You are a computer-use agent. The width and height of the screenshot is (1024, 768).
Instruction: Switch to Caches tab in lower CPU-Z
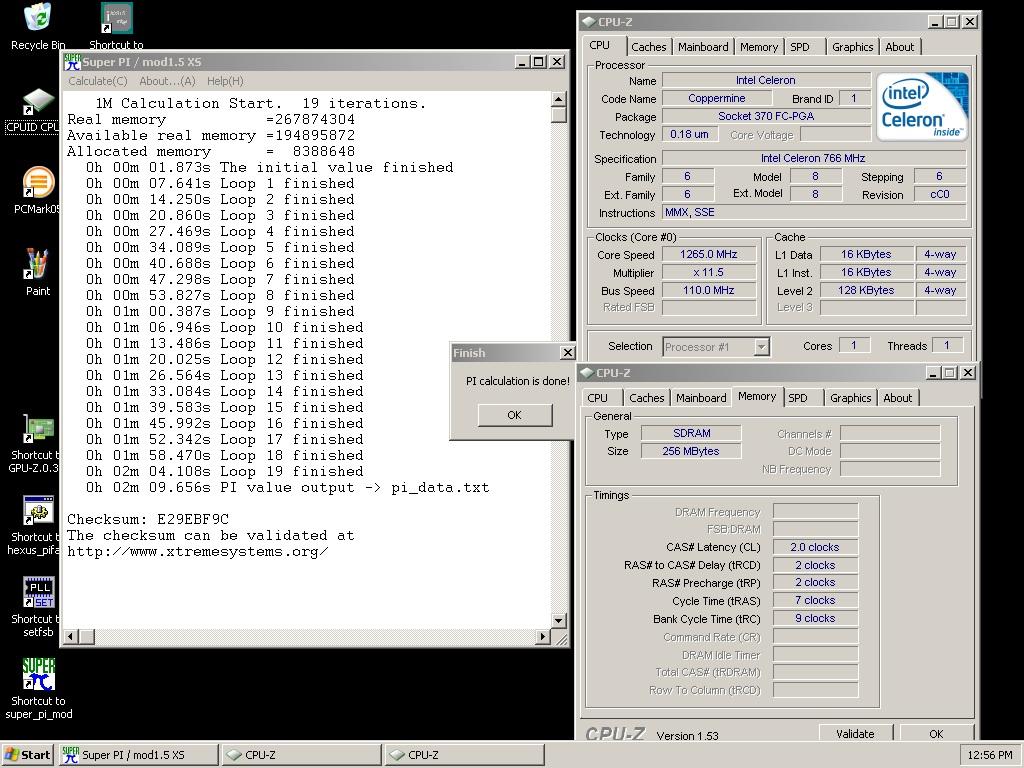[x=647, y=398]
